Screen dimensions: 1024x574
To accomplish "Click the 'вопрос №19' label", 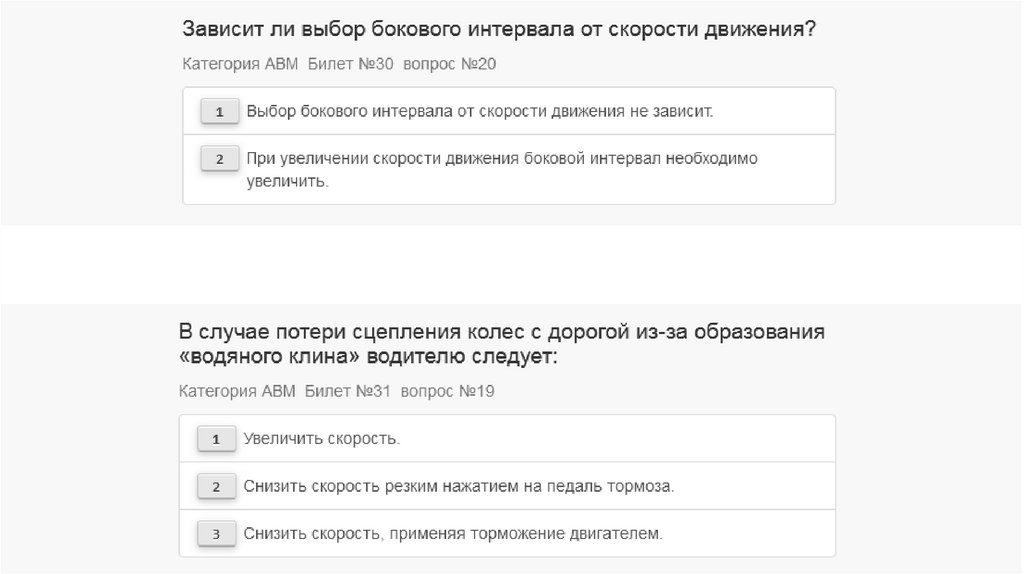I will point(447,391).
